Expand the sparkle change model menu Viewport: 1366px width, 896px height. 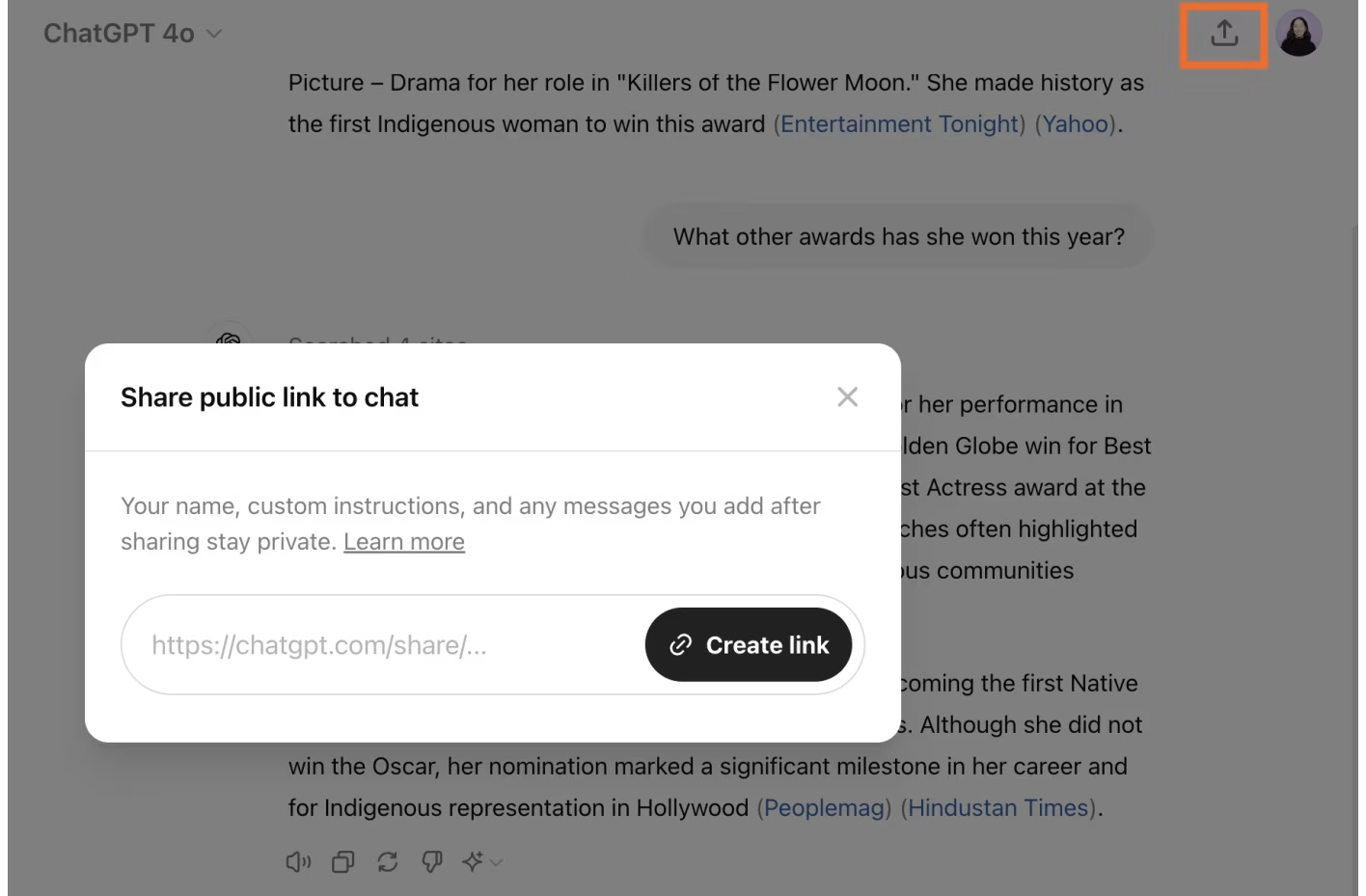481,861
